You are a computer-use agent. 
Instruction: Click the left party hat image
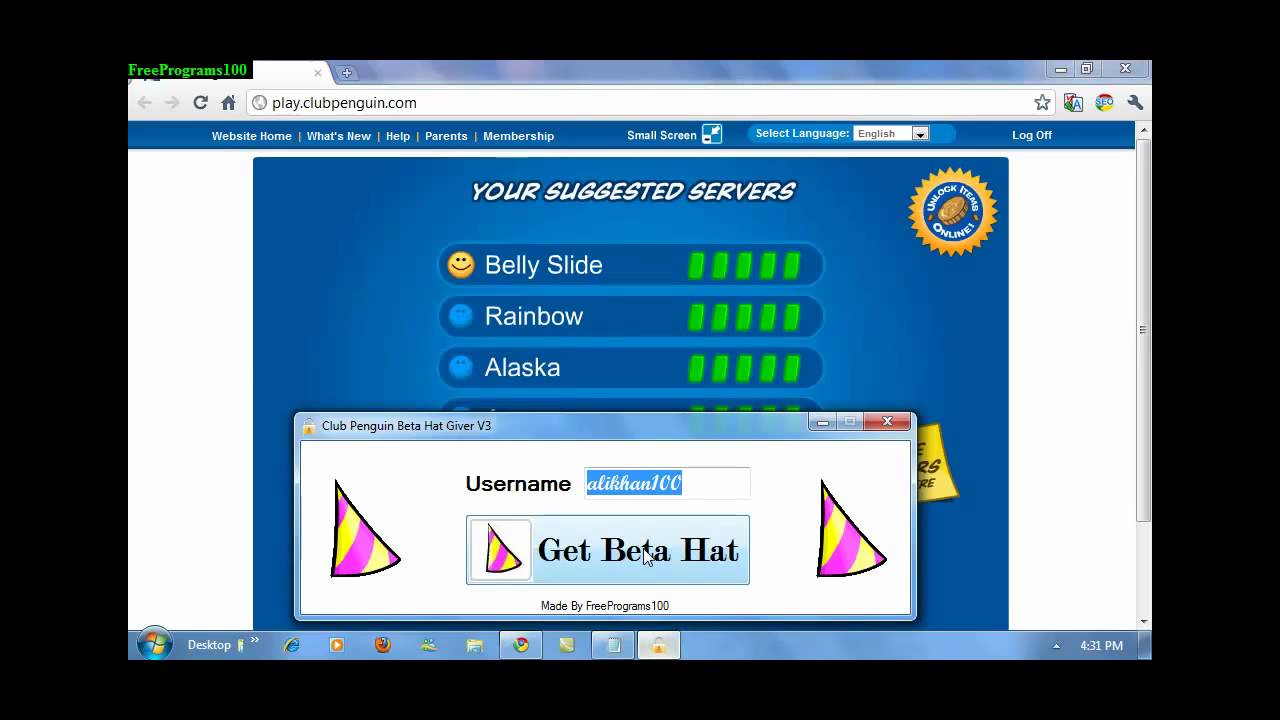point(364,529)
